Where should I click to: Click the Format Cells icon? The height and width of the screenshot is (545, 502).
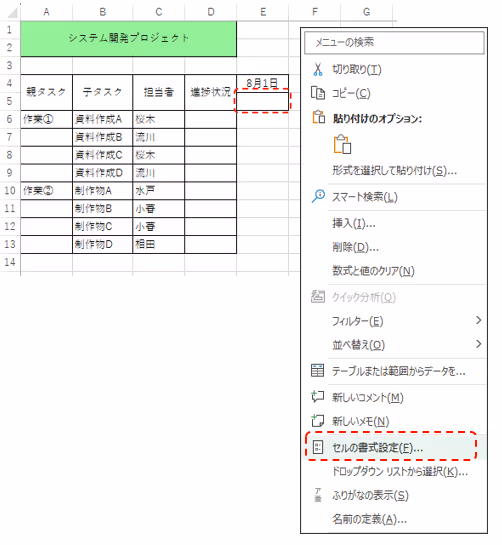(318, 447)
